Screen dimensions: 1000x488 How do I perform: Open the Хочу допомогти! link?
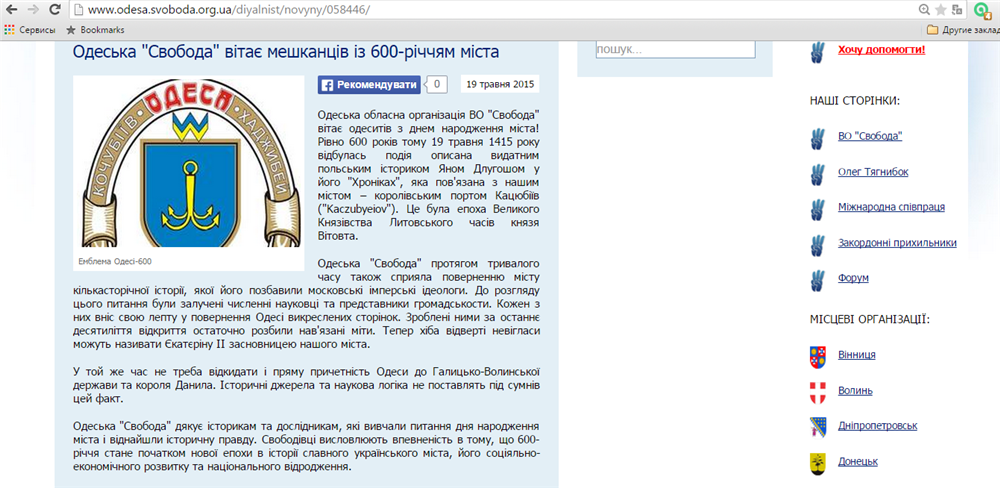[881, 50]
